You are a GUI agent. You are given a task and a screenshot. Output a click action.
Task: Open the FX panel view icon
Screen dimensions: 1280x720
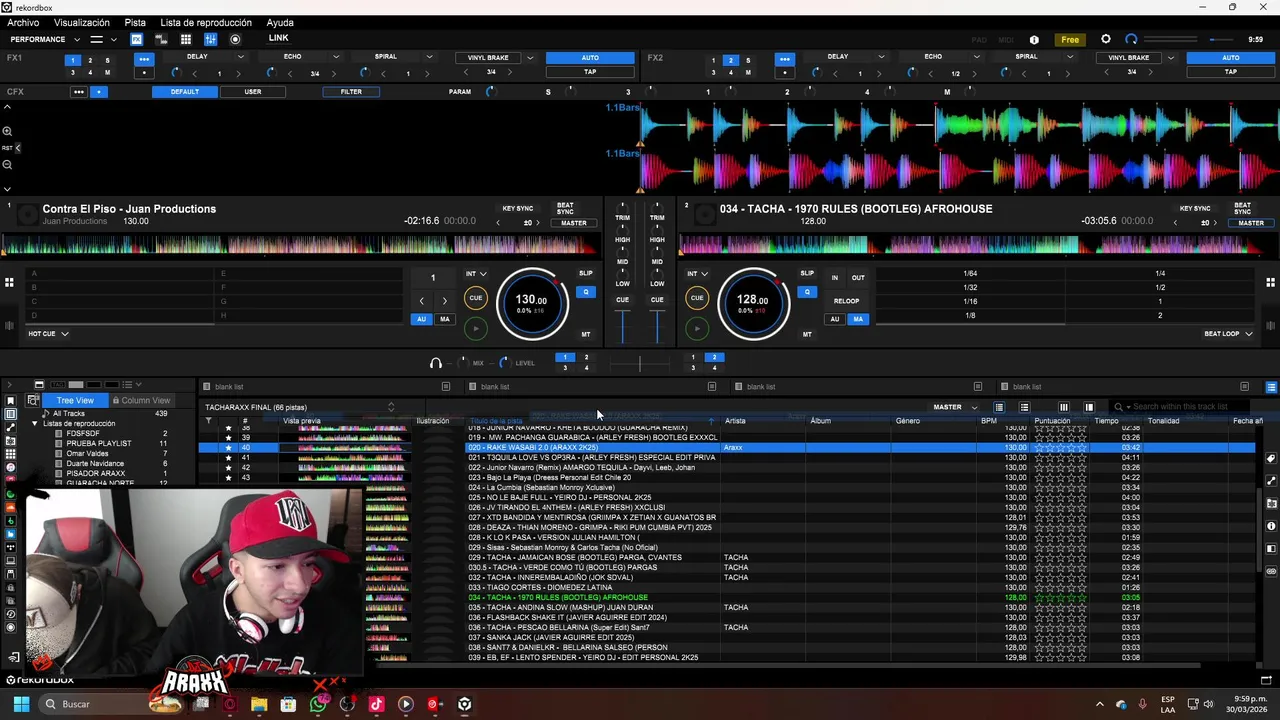coord(136,39)
